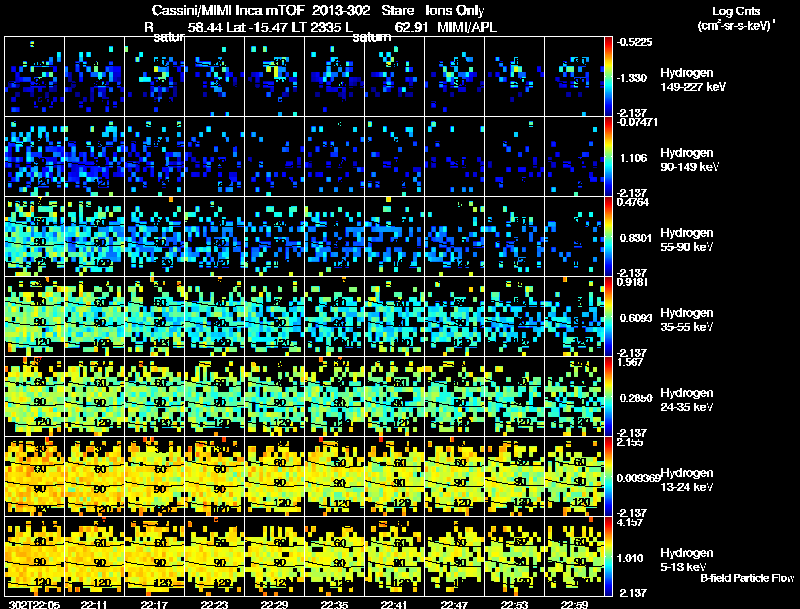The image size is (800, 609).
Task: Click the 0.6093 color scale value
Action: tap(636, 318)
